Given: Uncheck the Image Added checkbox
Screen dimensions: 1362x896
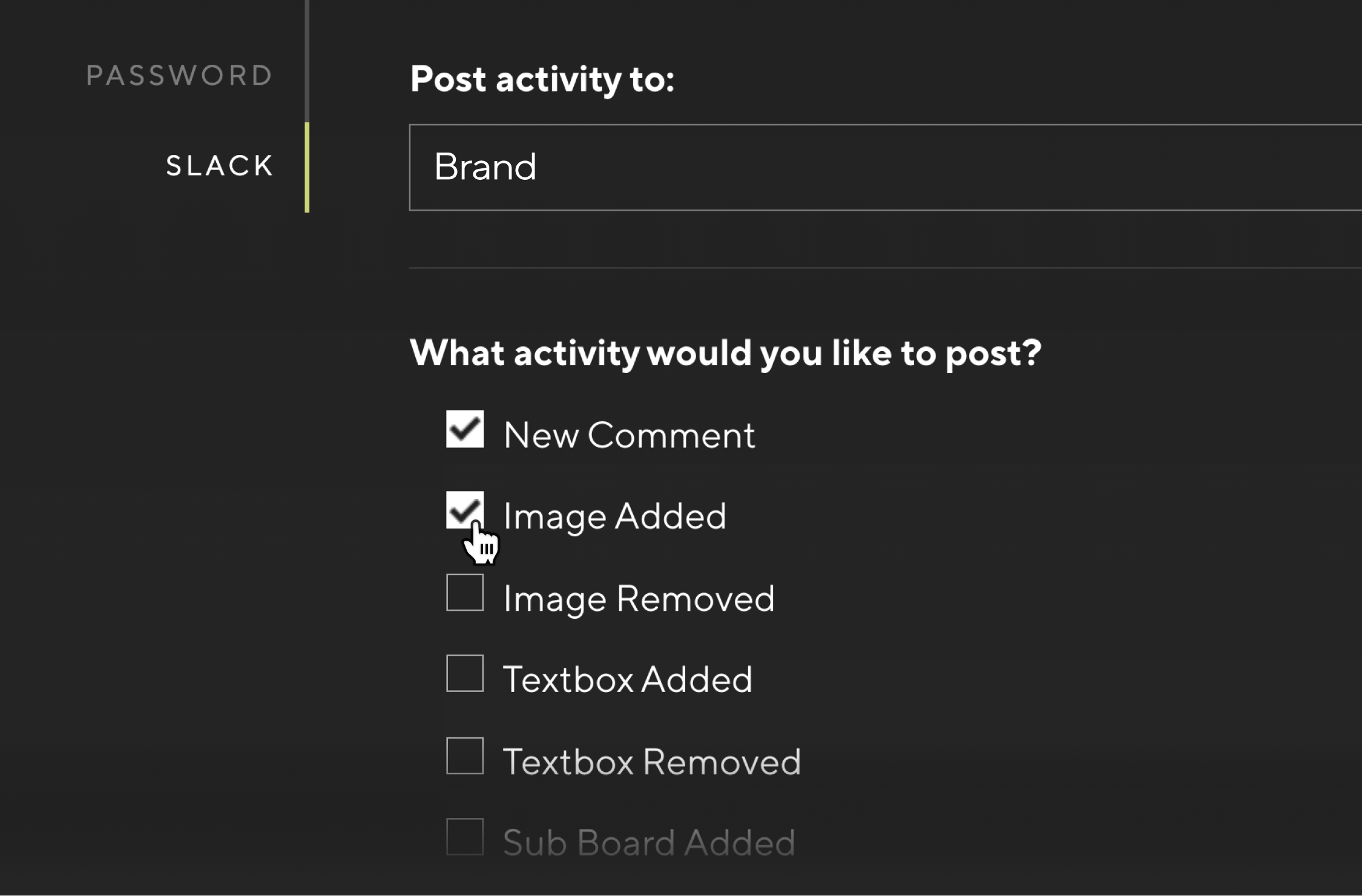Looking at the screenshot, I should pyautogui.click(x=465, y=510).
